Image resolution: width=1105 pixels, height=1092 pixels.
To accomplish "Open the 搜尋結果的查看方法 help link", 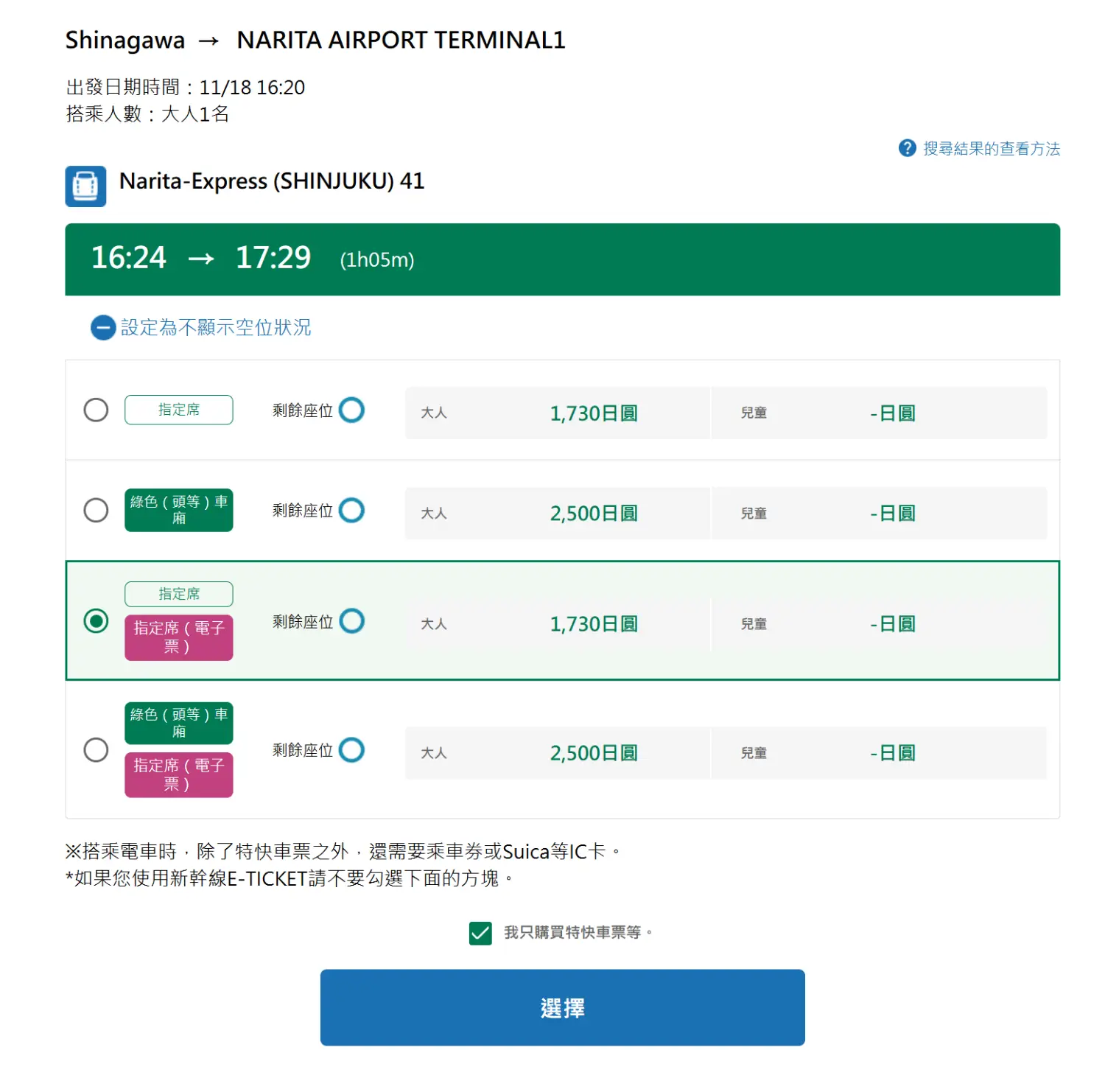I will (x=991, y=149).
